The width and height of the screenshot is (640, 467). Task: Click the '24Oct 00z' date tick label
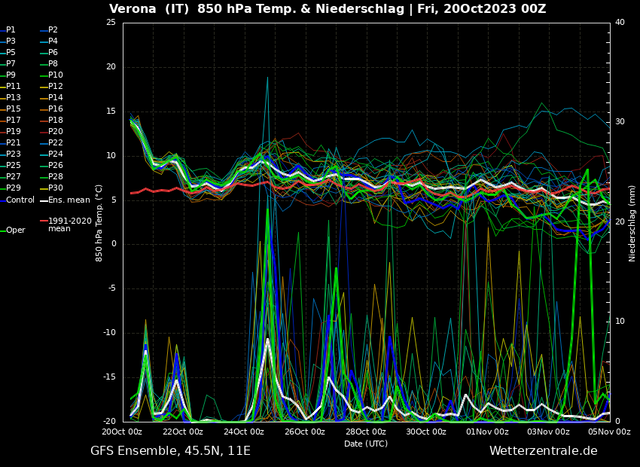pos(244,432)
